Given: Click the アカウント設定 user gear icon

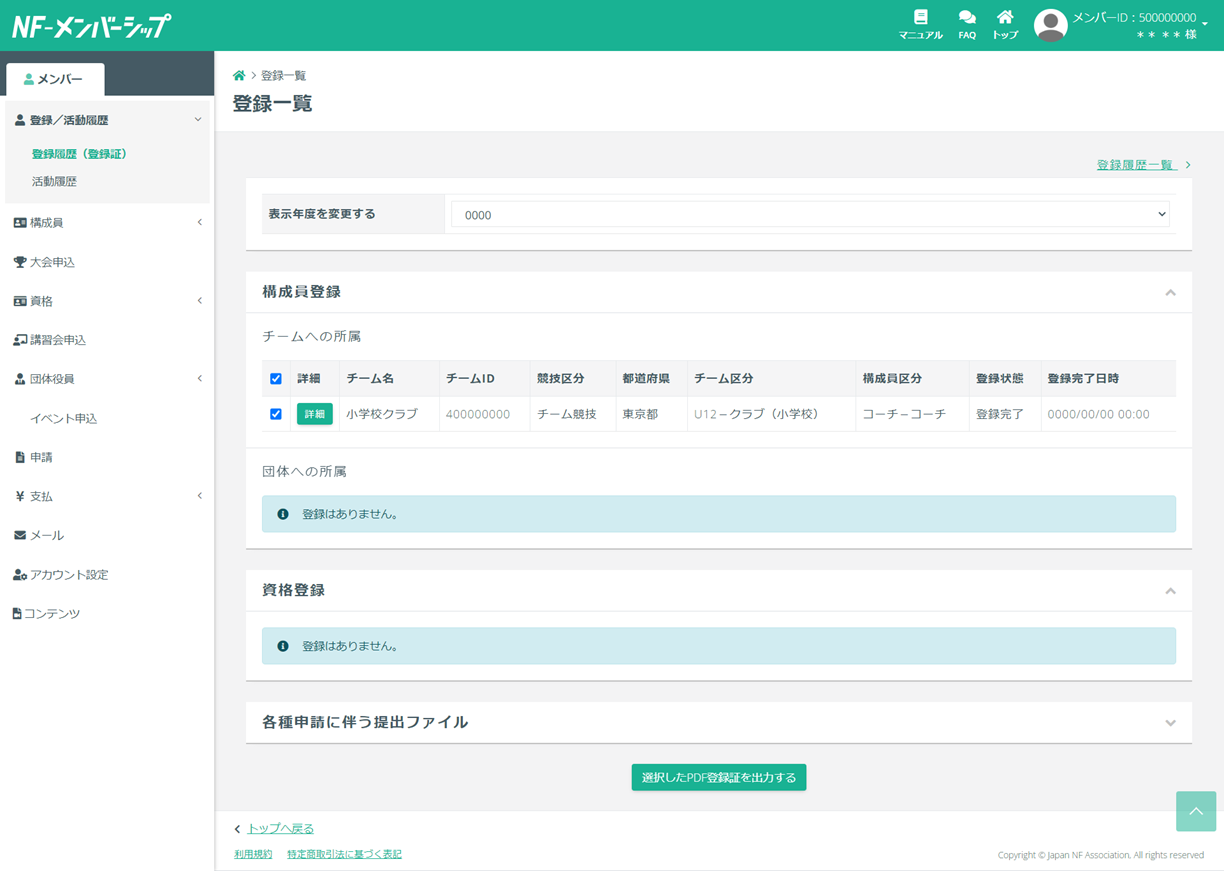Looking at the screenshot, I should click(x=20, y=575).
